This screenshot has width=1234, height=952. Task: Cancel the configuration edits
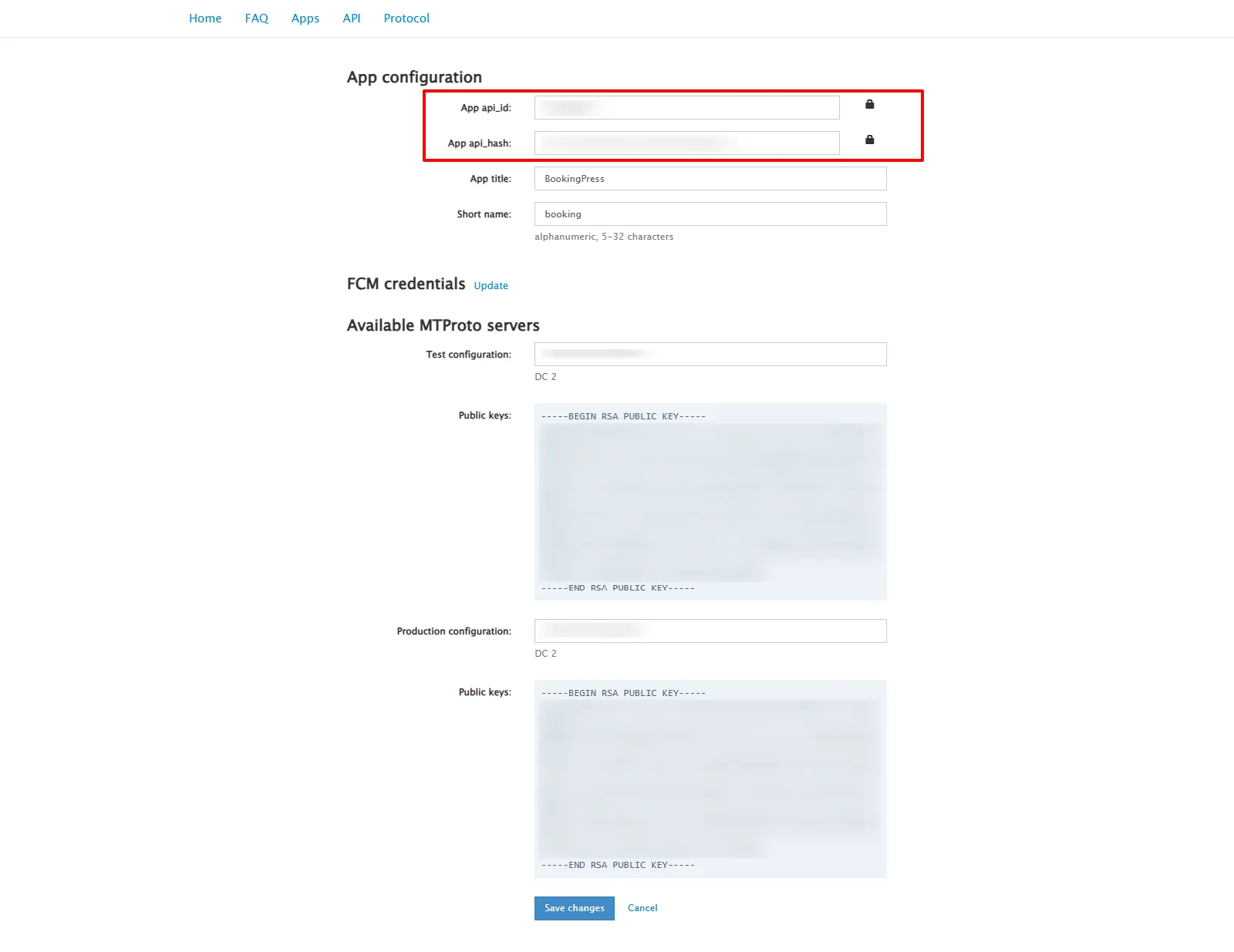coord(642,908)
